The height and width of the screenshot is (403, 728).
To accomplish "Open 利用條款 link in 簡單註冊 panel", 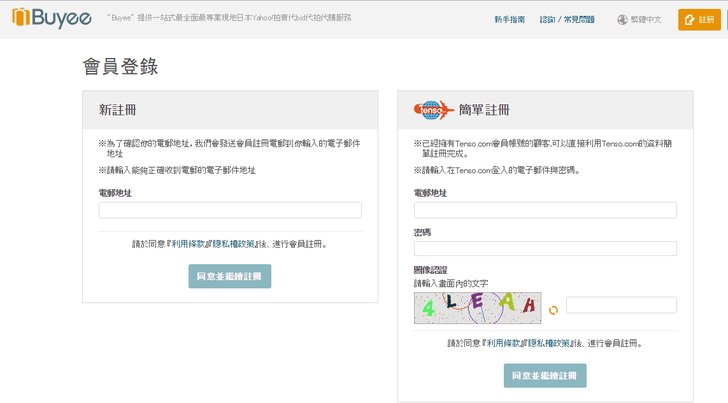I will pyautogui.click(x=503, y=343).
